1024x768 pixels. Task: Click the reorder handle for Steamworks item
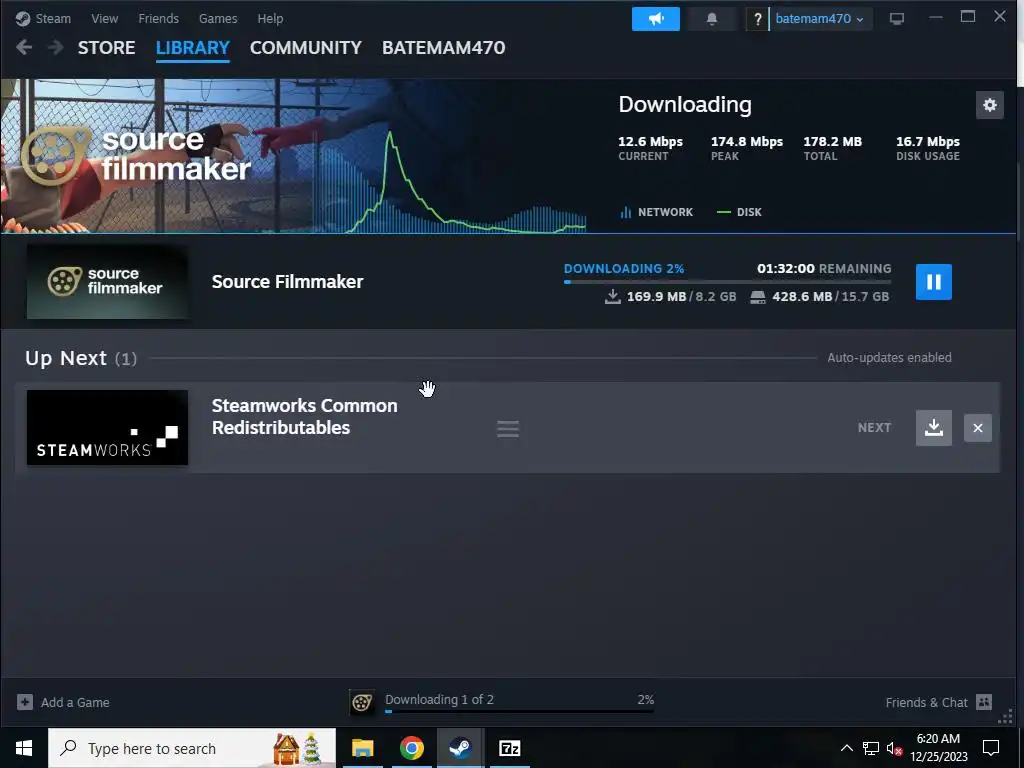coord(507,429)
